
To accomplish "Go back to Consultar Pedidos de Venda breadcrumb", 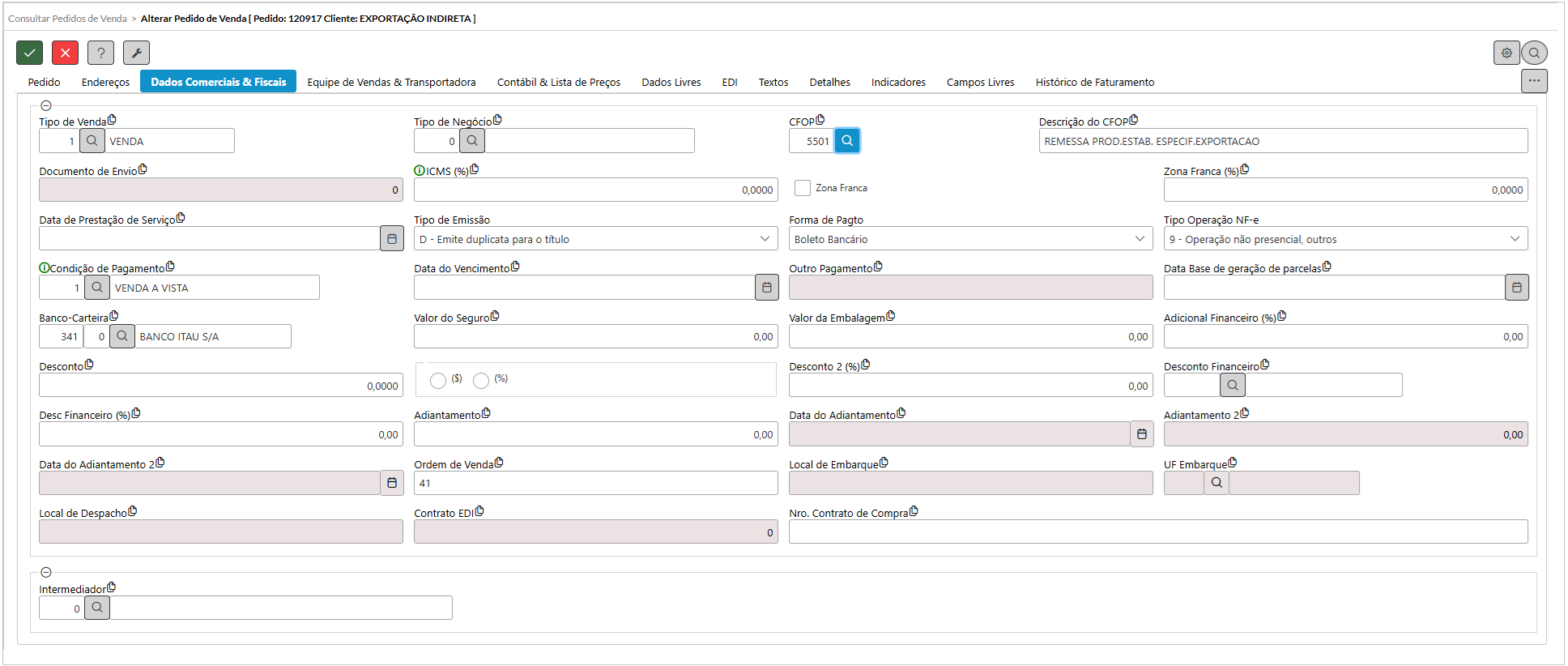I will pyautogui.click(x=67, y=18).
